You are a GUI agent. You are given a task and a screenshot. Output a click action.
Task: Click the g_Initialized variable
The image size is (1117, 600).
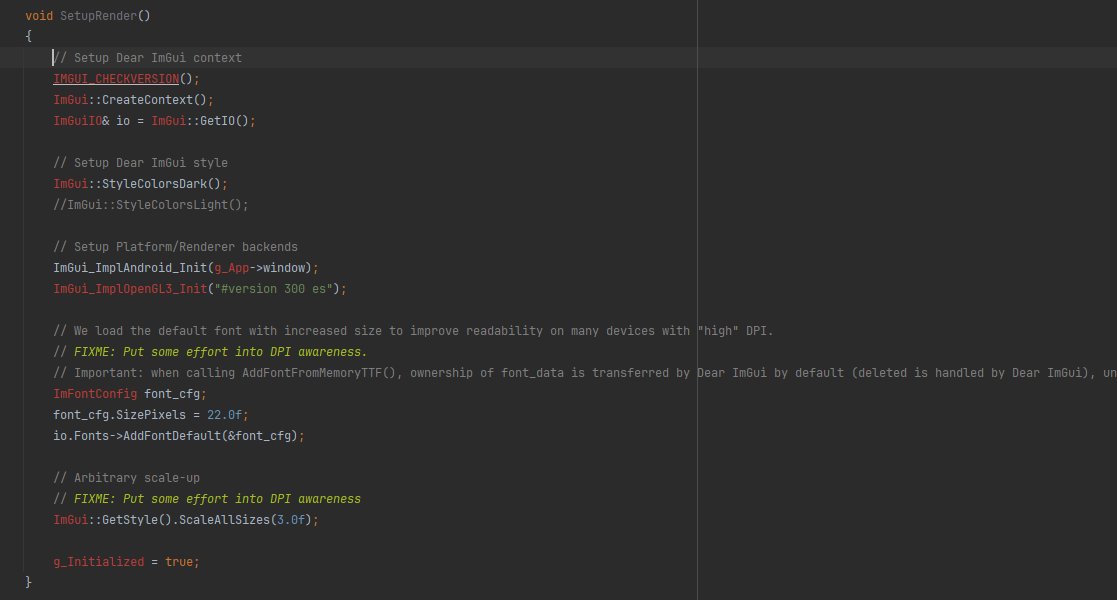click(98, 562)
